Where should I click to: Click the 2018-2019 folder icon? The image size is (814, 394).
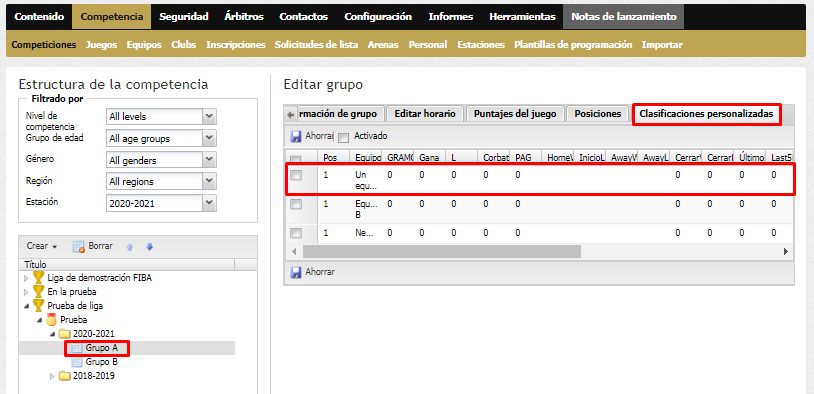pyautogui.click(x=65, y=376)
